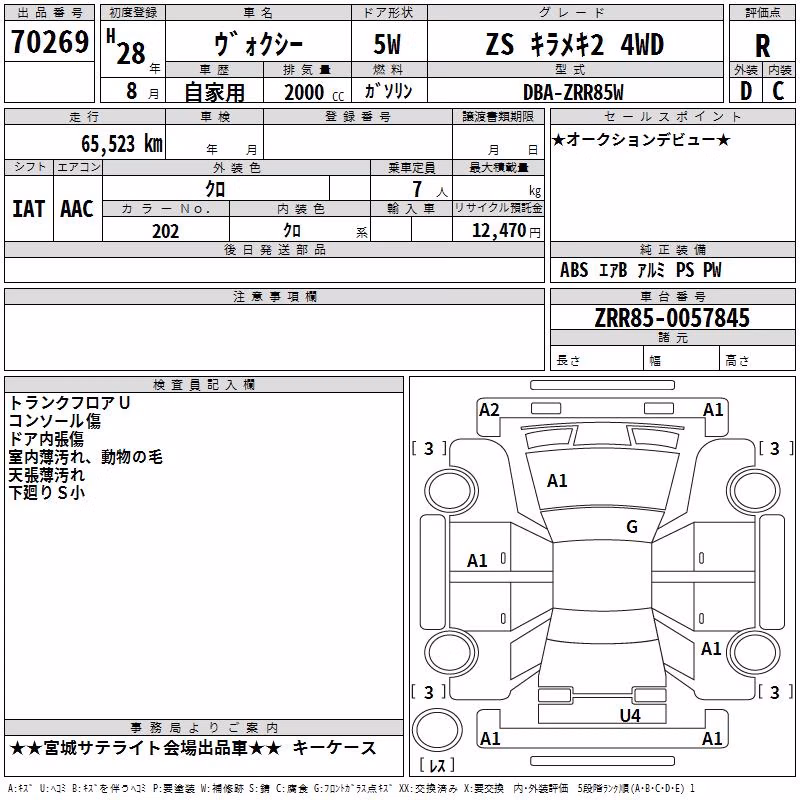
Task: Click the chassis number ZRR85-0057845
Action: click(672, 318)
